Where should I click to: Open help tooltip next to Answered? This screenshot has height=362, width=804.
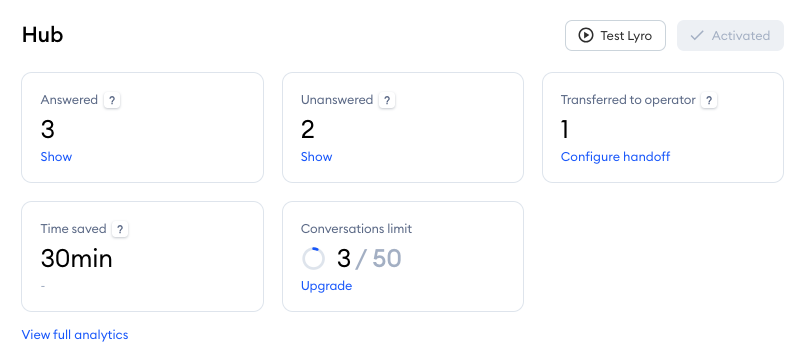click(112, 100)
